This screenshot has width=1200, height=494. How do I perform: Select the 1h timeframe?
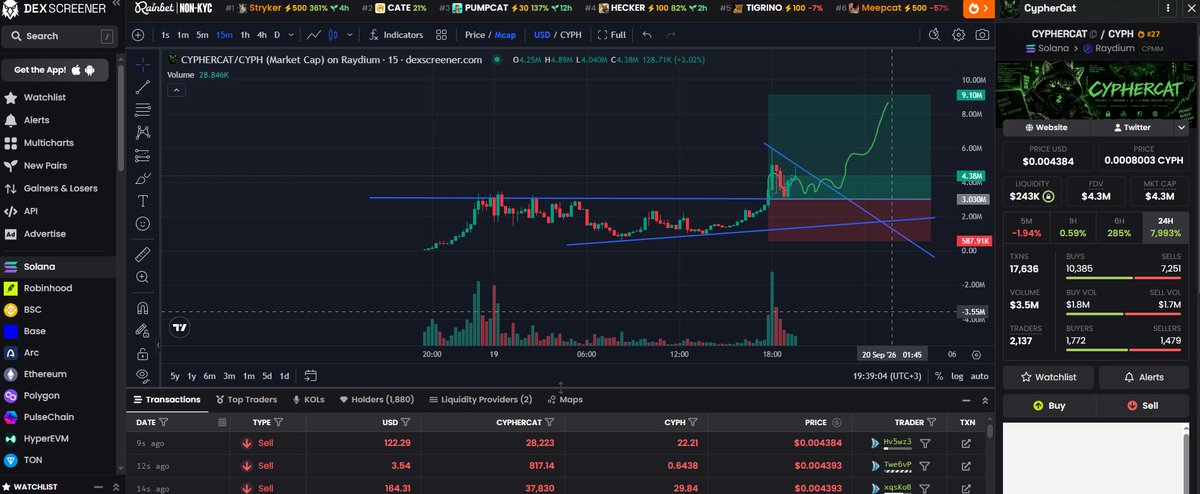[x=245, y=35]
